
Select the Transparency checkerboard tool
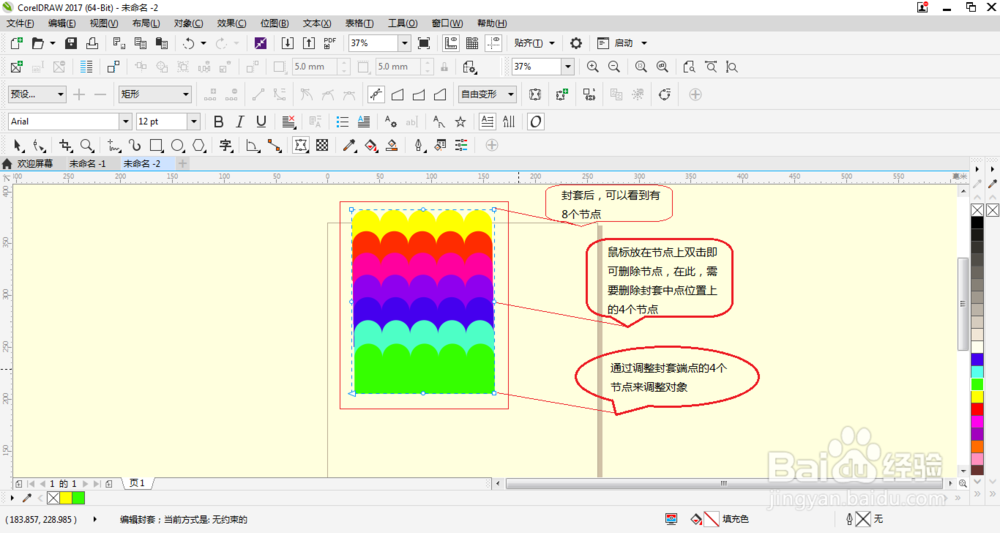coord(322,145)
